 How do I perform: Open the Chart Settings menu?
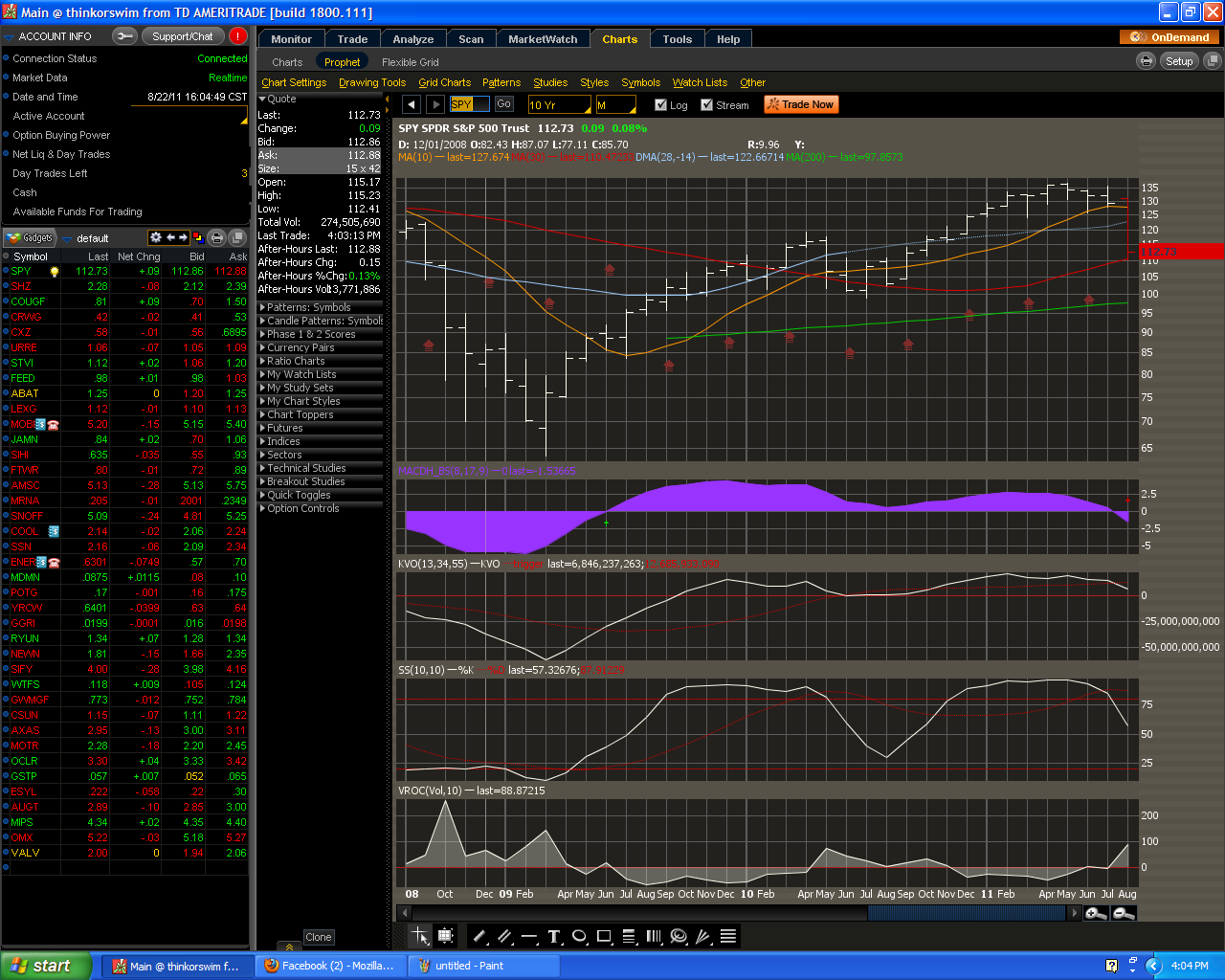[294, 82]
